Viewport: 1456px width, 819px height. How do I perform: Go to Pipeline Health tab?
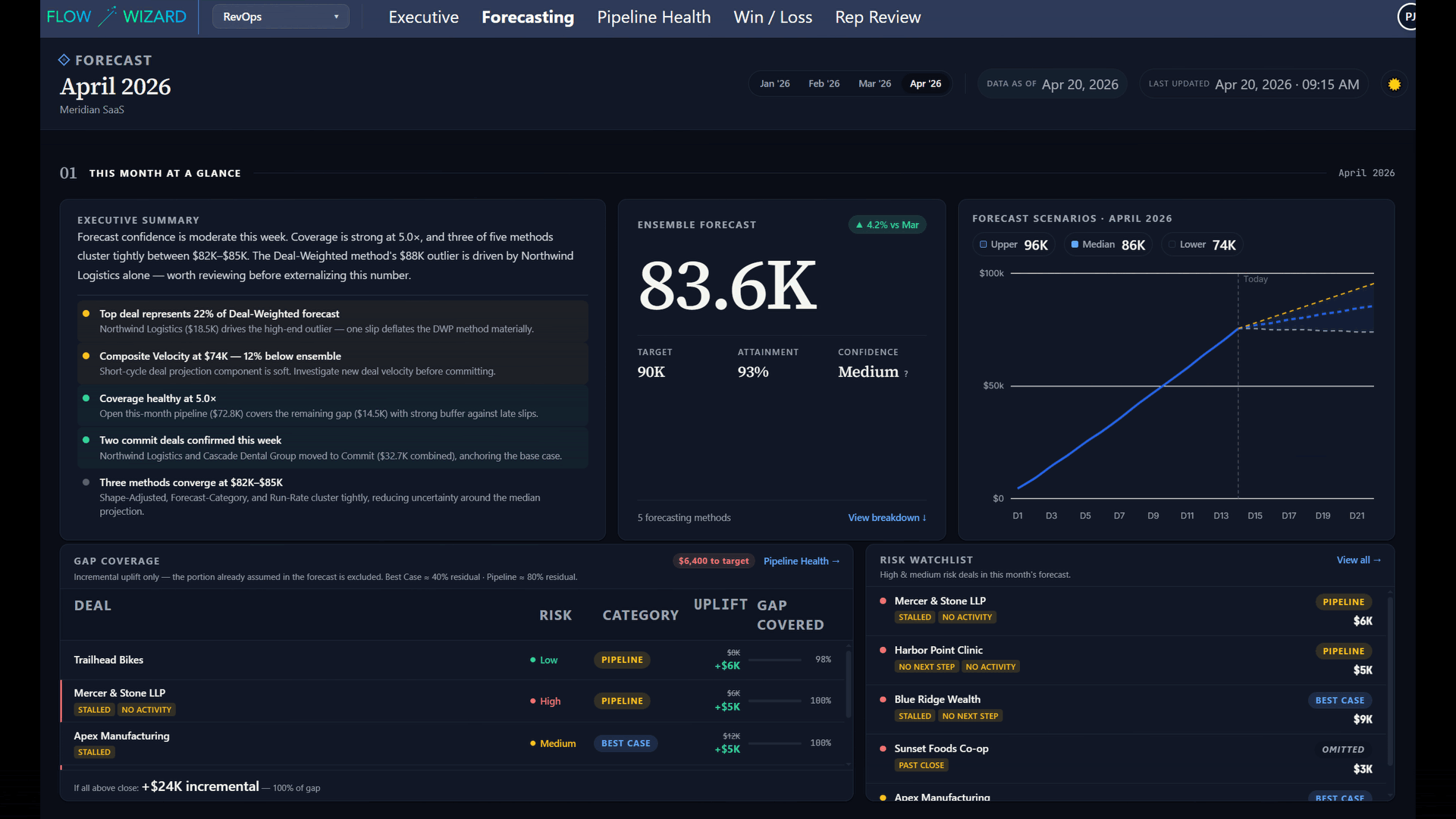click(654, 17)
